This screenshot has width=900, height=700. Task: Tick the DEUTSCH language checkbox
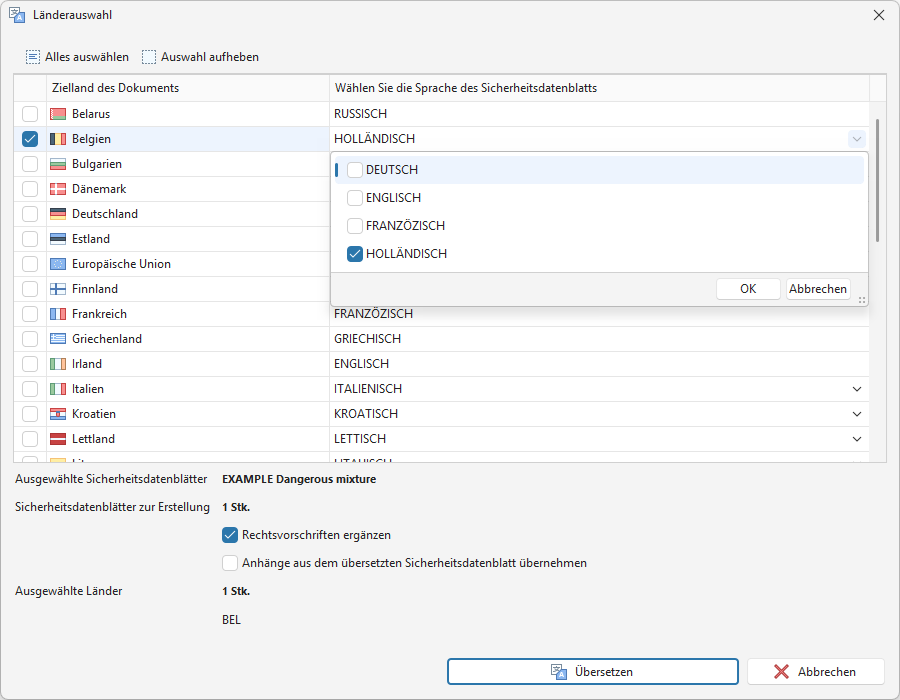coord(355,170)
